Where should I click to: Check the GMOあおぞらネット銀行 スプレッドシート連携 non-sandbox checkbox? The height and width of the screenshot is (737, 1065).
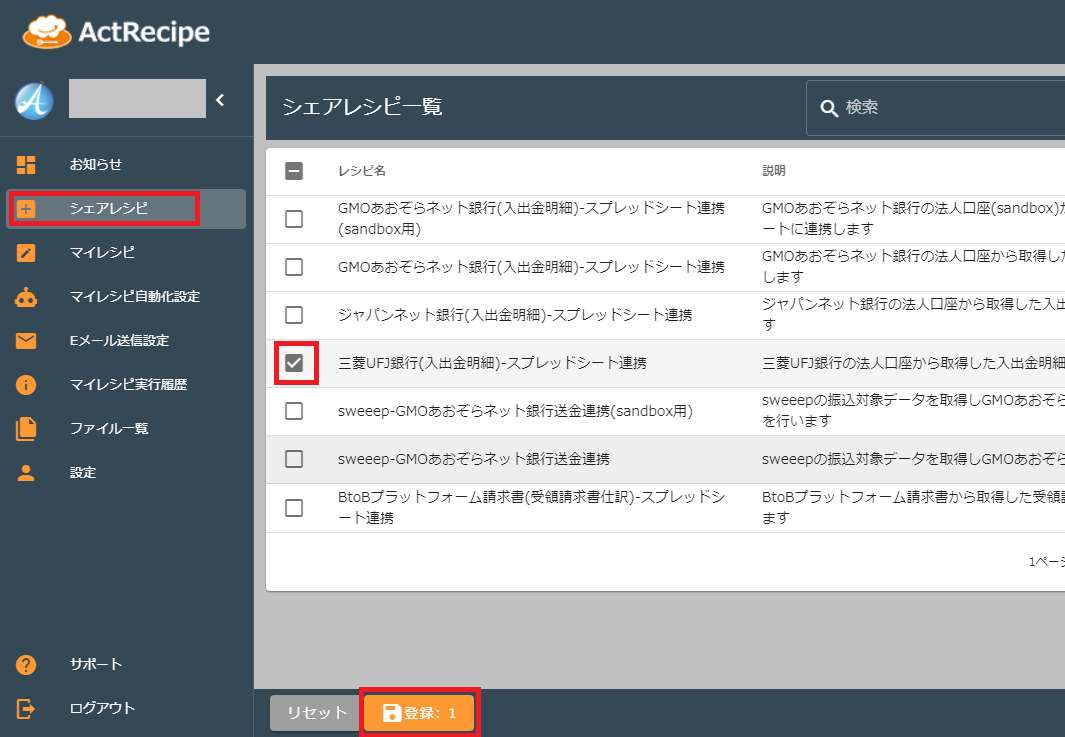[294, 267]
